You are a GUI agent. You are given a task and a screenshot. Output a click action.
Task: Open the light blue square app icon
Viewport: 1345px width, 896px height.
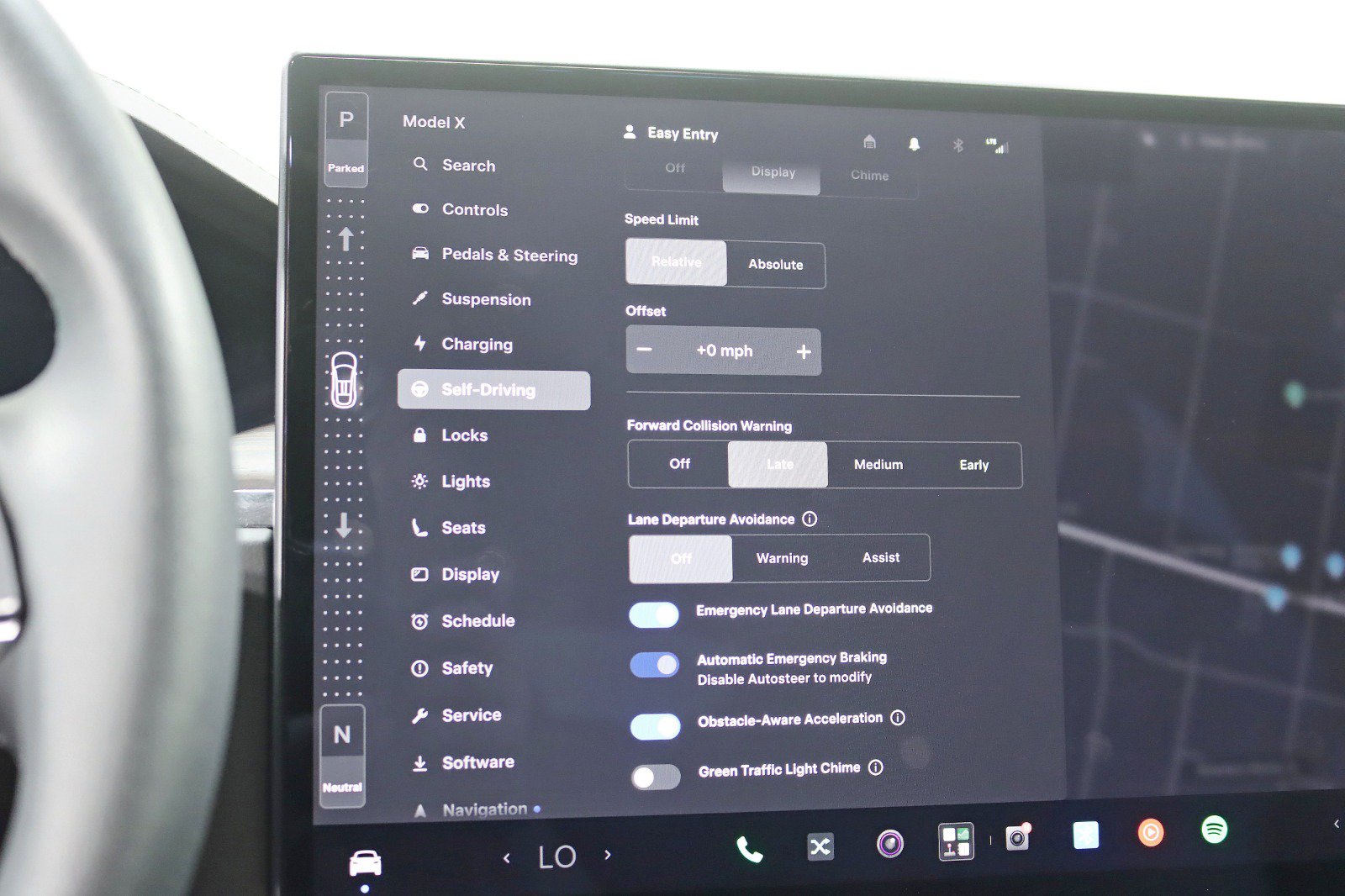click(x=1085, y=835)
